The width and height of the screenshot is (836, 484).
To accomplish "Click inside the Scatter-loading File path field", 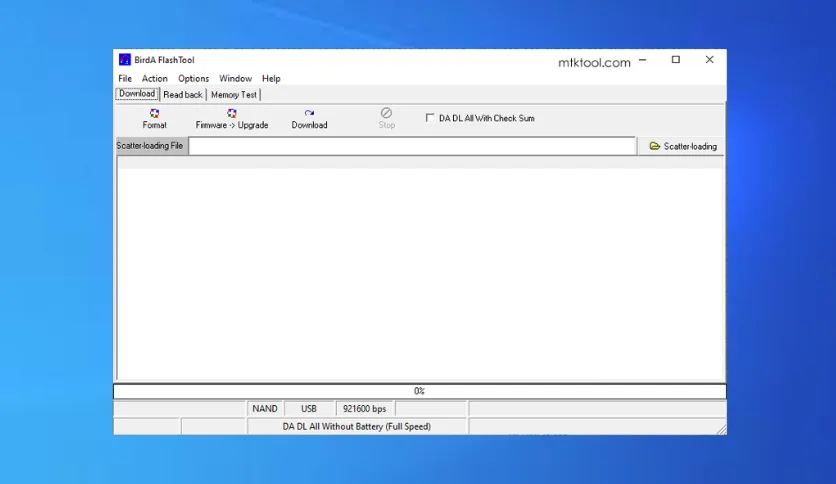I will coord(413,146).
